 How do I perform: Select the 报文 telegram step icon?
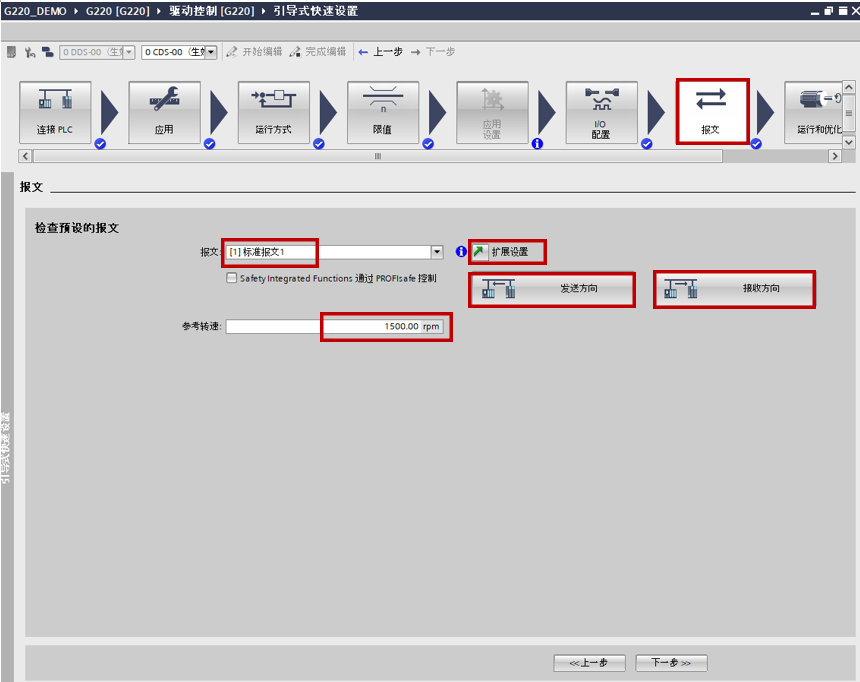click(711, 112)
